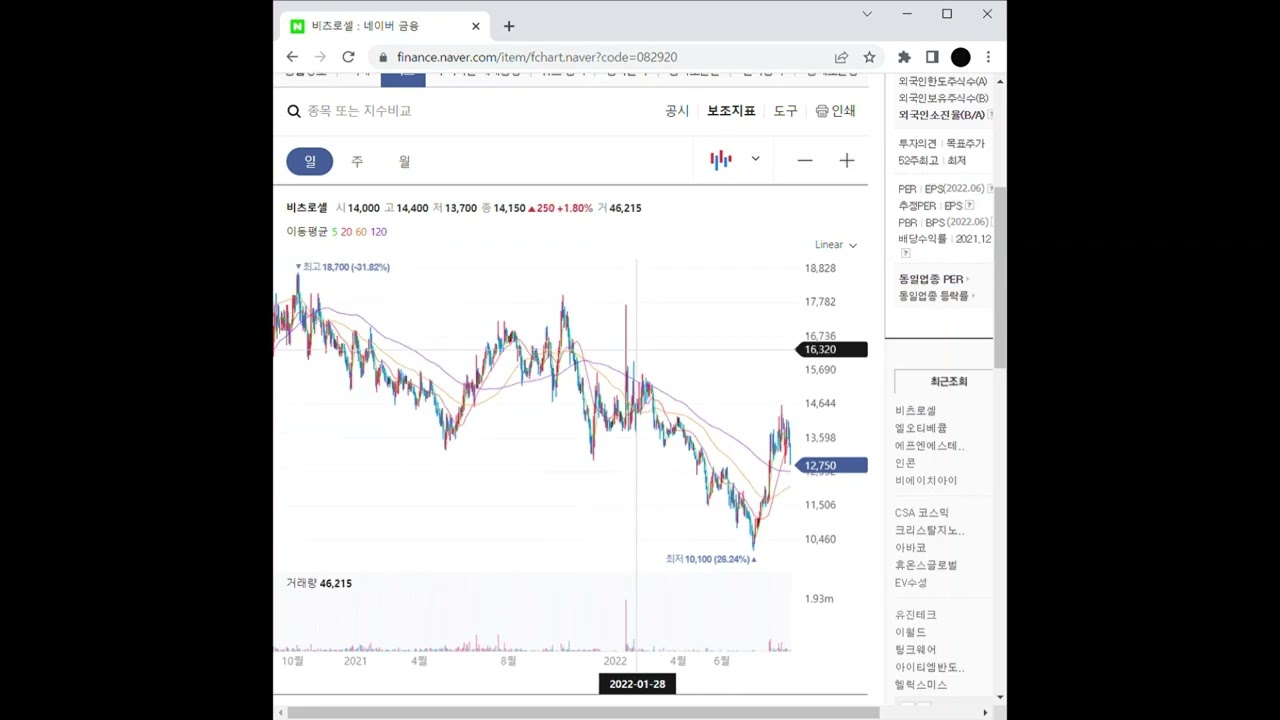1280x720 pixels.
Task: Toggle the browser side panel icon
Action: [932, 57]
